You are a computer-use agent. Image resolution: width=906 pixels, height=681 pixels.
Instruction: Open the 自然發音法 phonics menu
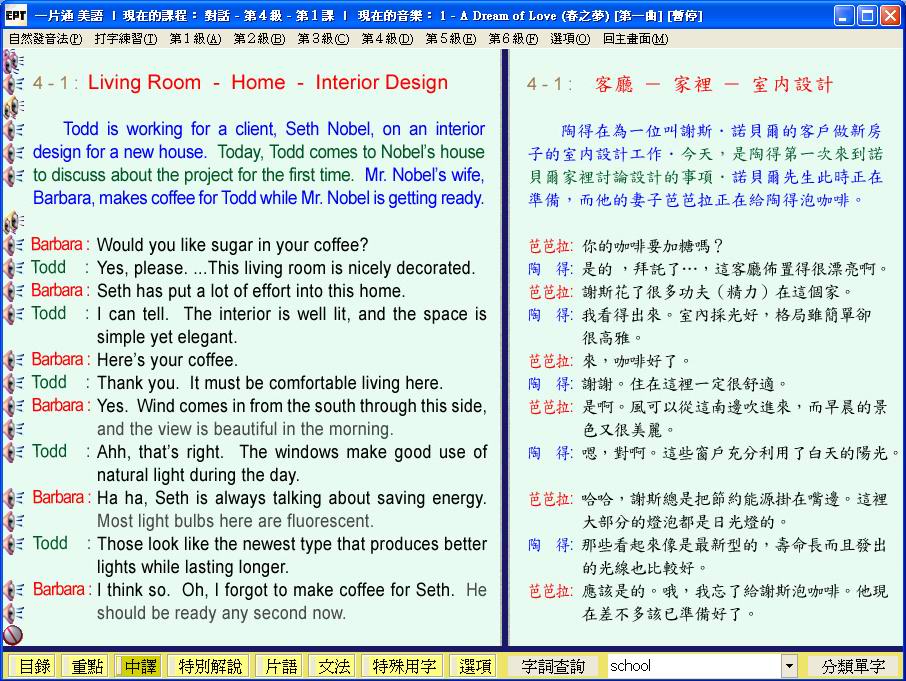(45, 39)
